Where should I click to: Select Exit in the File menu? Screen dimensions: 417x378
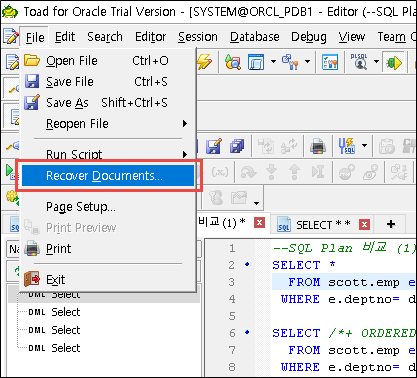108,279
